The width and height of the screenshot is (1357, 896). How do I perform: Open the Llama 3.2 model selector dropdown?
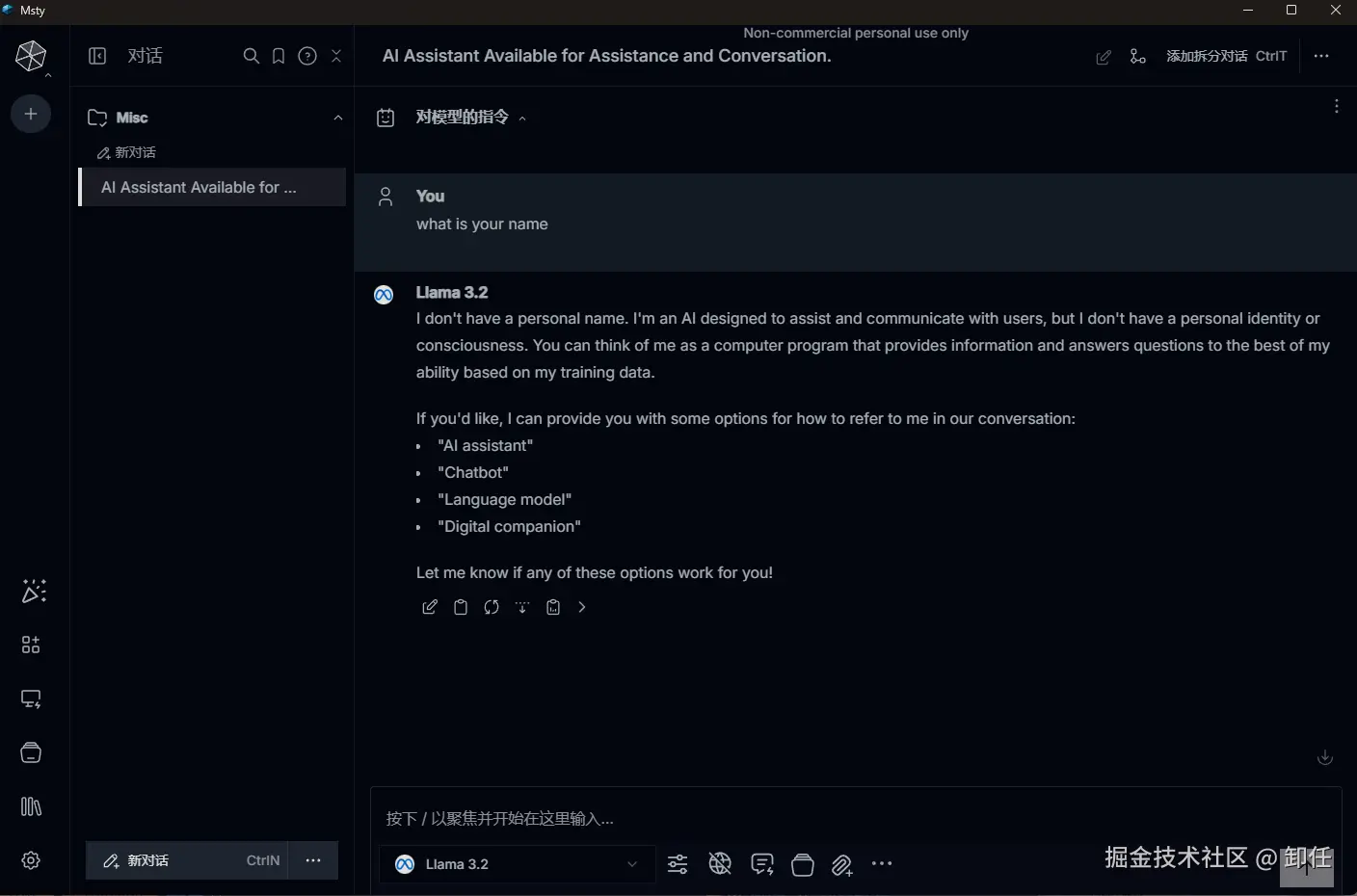[518, 864]
